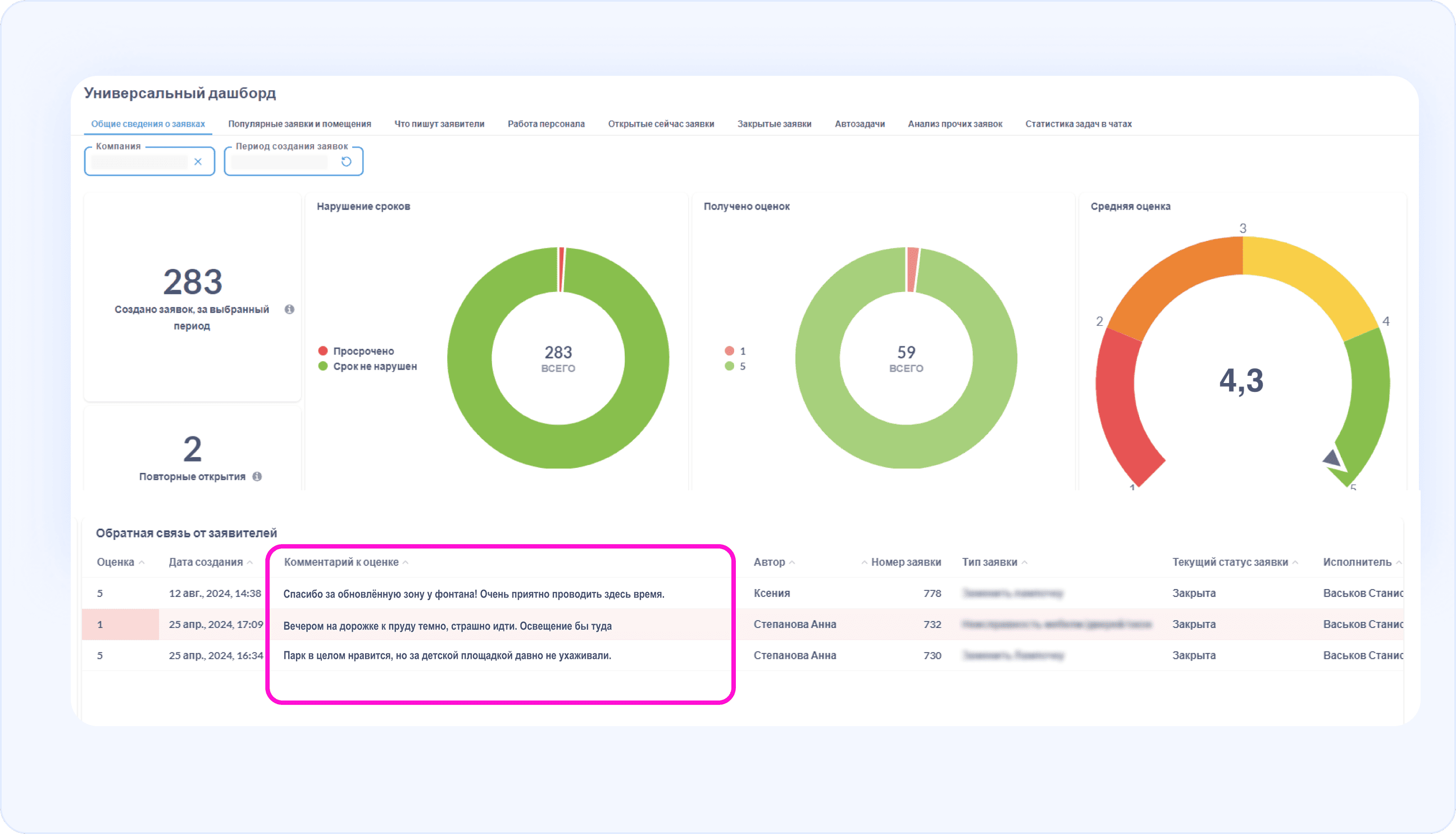
Task: Clear the Компания filter with X icon
Action: click(x=198, y=162)
